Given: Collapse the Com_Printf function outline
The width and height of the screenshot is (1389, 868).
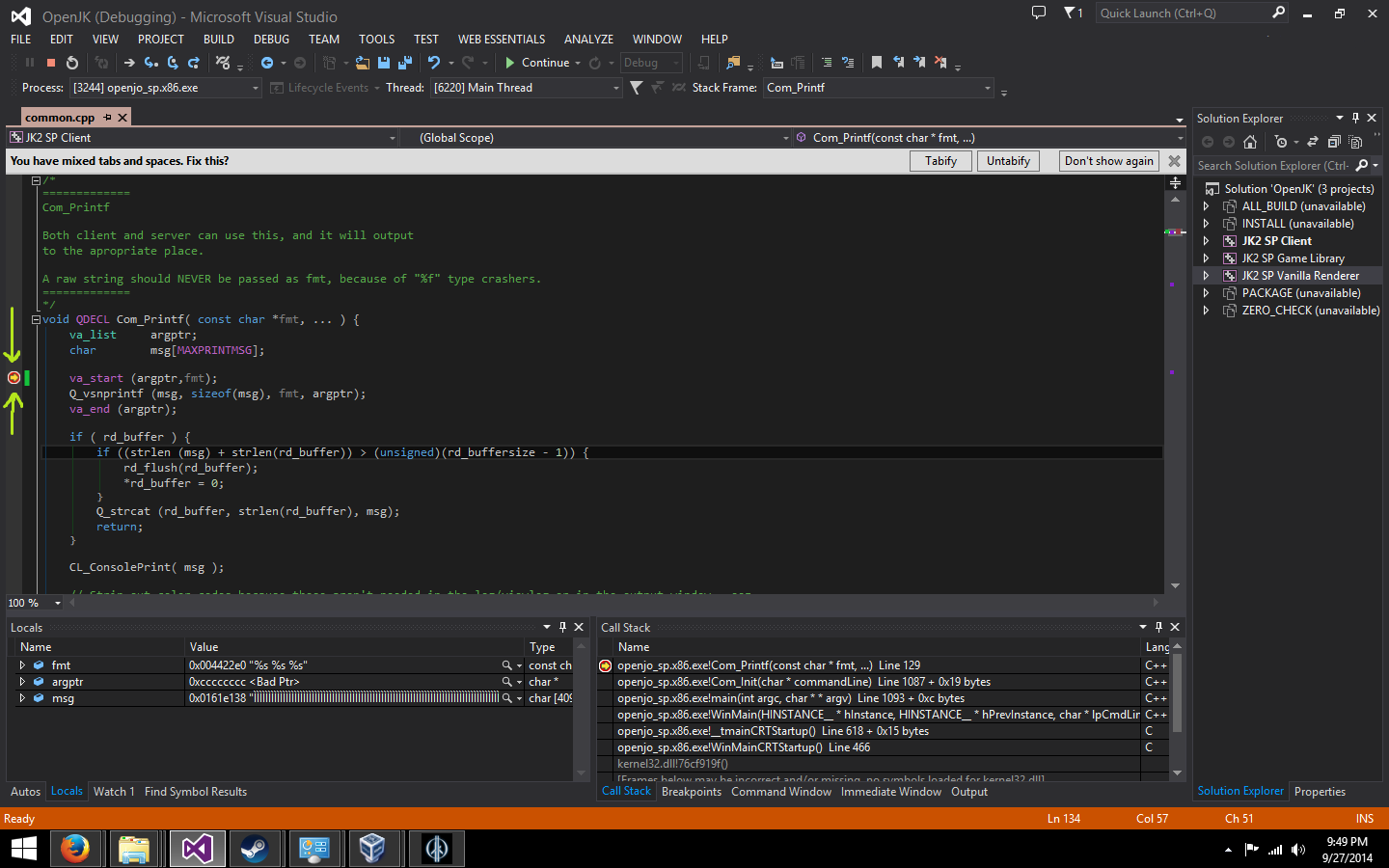Looking at the screenshot, I should (36, 319).
